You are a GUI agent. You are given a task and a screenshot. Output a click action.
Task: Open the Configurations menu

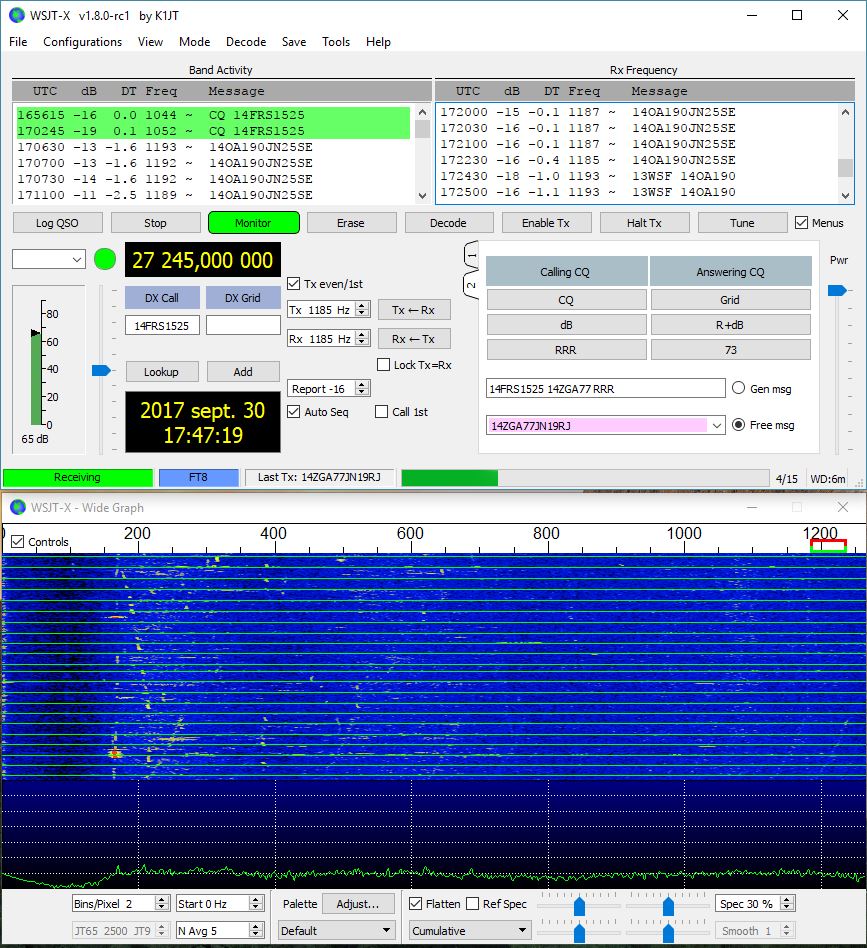tap(82, 42)
